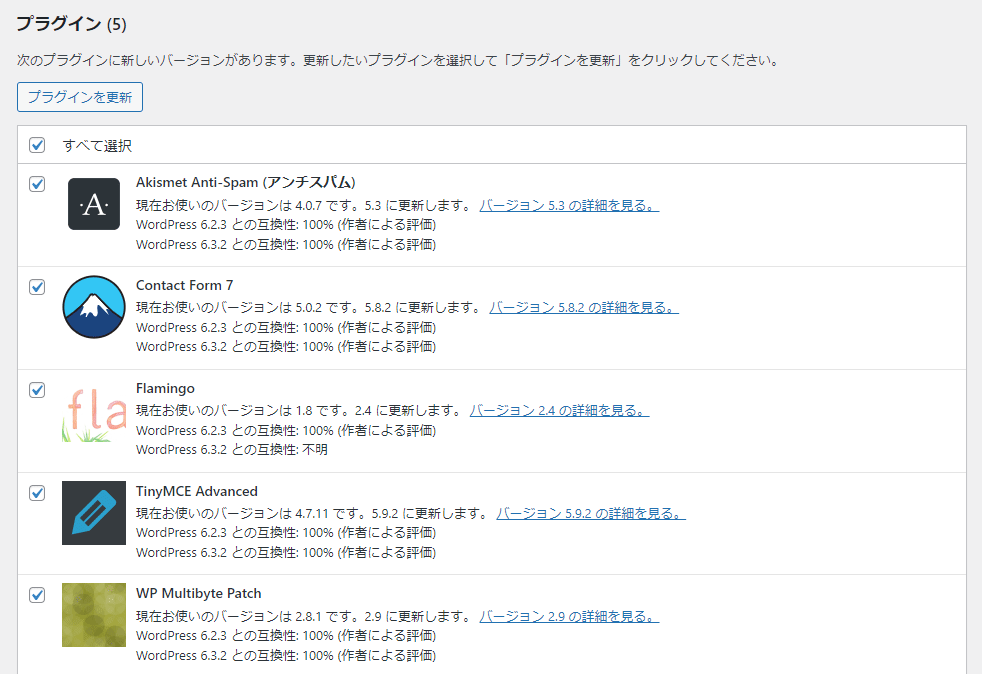Click Contact Form 7's WordPress 6.2.3 compatibility line
The width and height of the screenshot is (982, 674).
pos(286,328)
